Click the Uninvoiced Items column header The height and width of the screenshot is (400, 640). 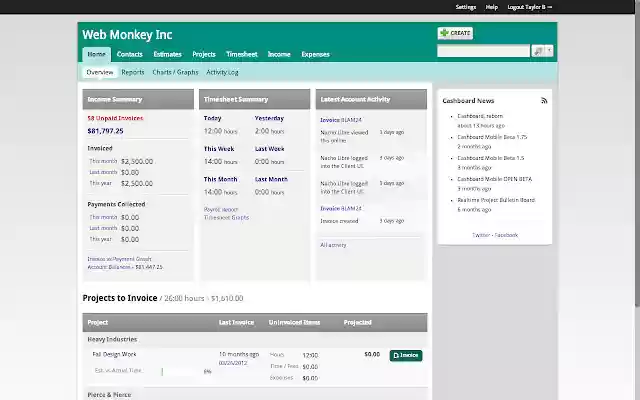tap(294, 322)
